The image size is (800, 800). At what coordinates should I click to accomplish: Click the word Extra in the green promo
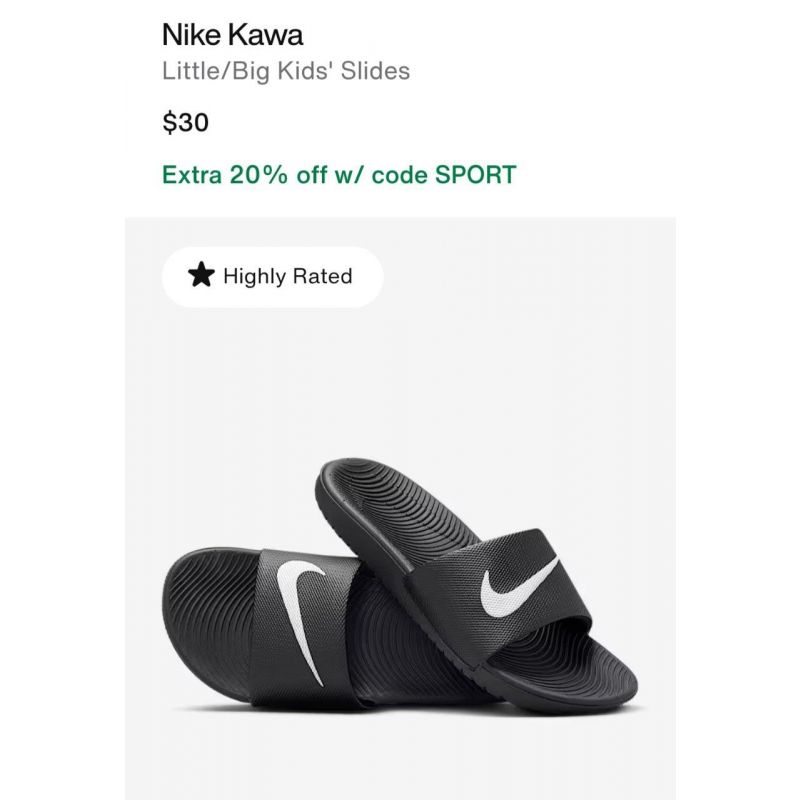tap(192, 175)
